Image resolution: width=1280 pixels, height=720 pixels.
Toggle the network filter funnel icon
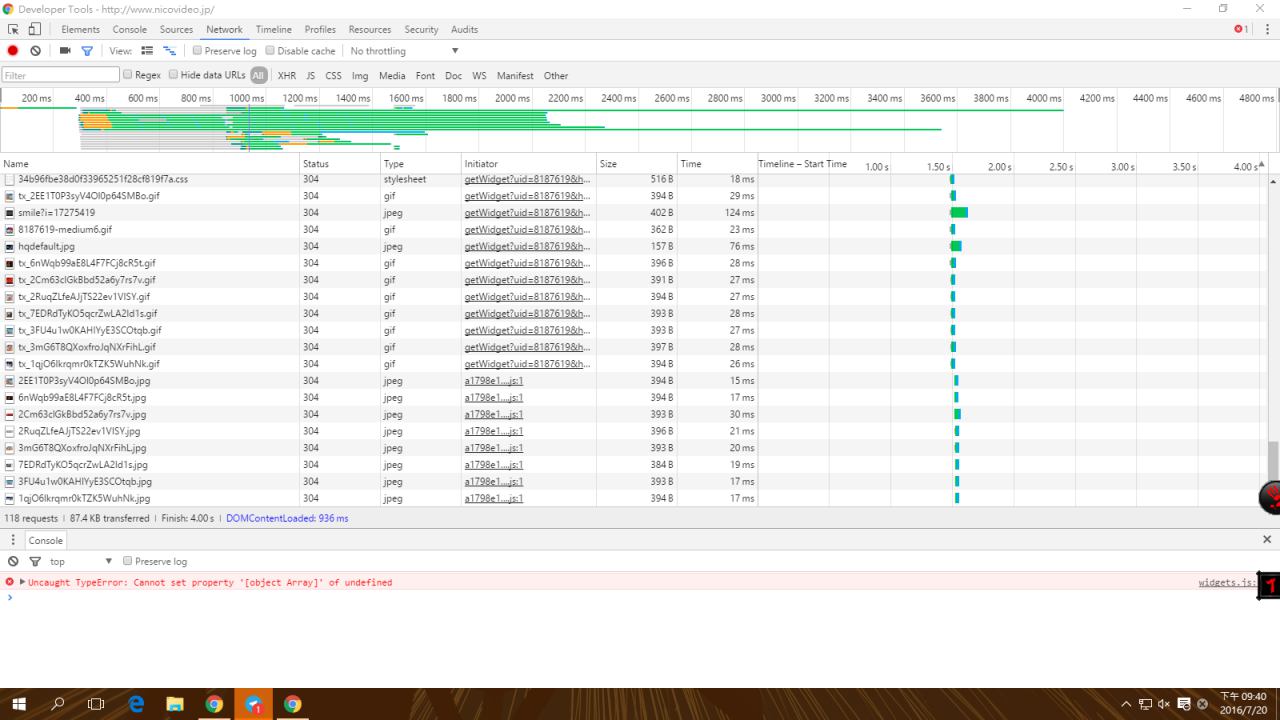pos(87,51)
